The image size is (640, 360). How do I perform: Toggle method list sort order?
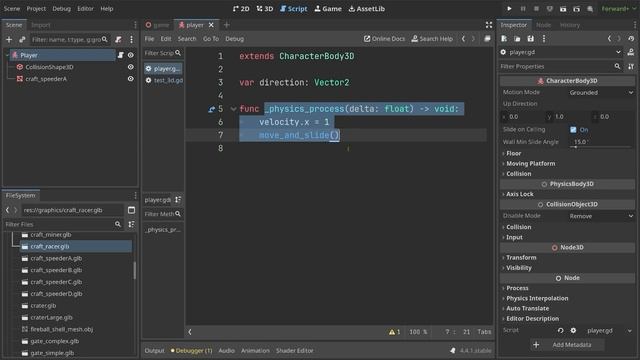pyautogui.click(x=178, y=200)
